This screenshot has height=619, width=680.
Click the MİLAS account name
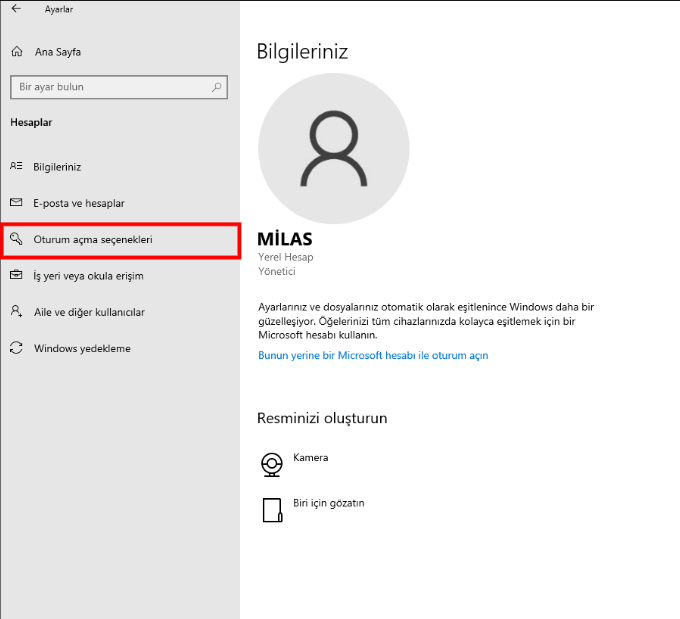pyautogui.click(x=284, y=239)
